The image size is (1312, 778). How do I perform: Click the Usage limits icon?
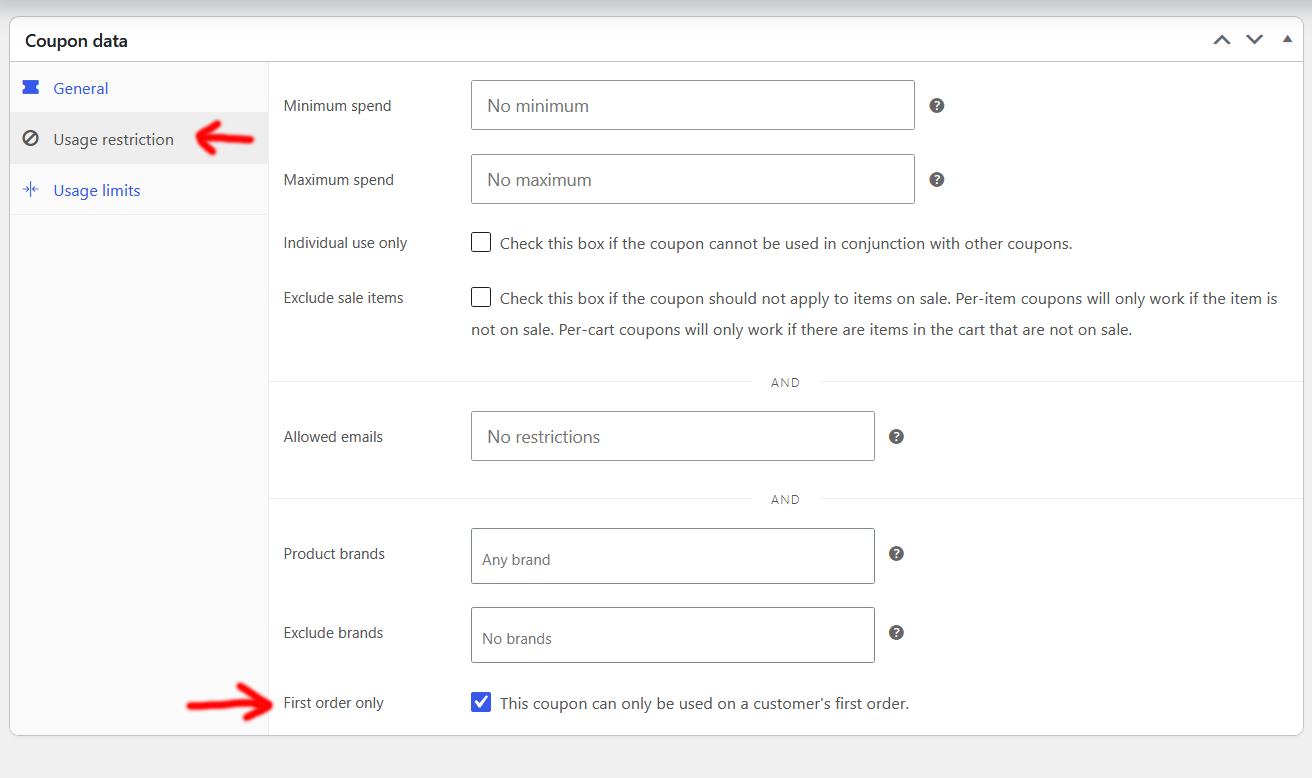click(31, 190)
